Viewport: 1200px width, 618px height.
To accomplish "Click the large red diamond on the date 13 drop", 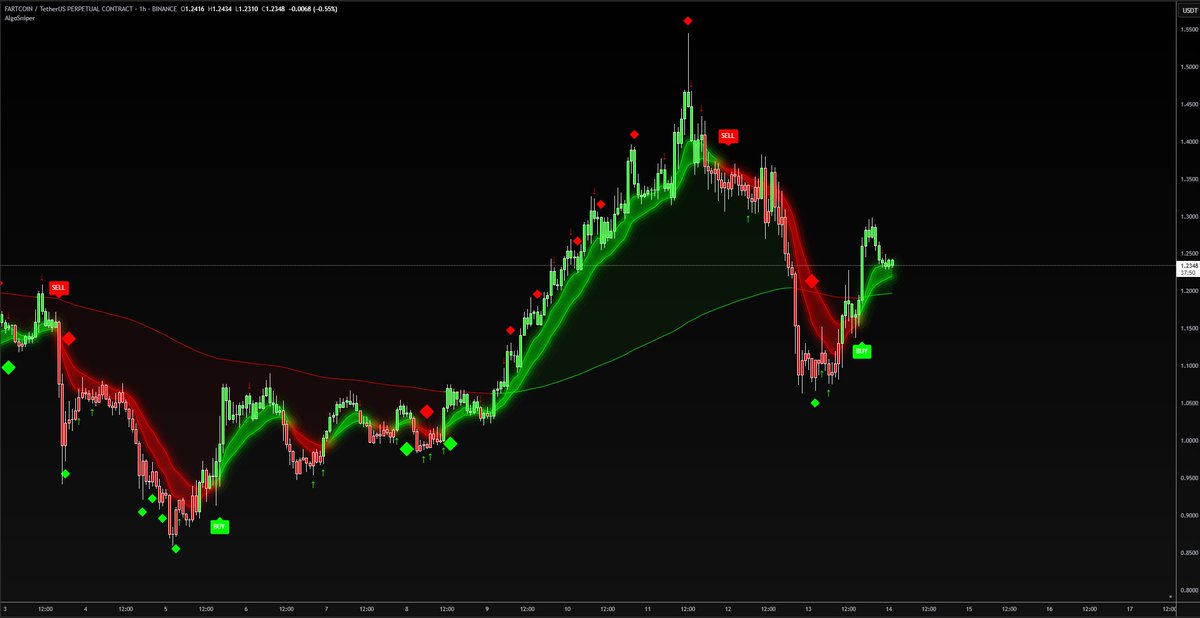I will [x=812, y=282].
